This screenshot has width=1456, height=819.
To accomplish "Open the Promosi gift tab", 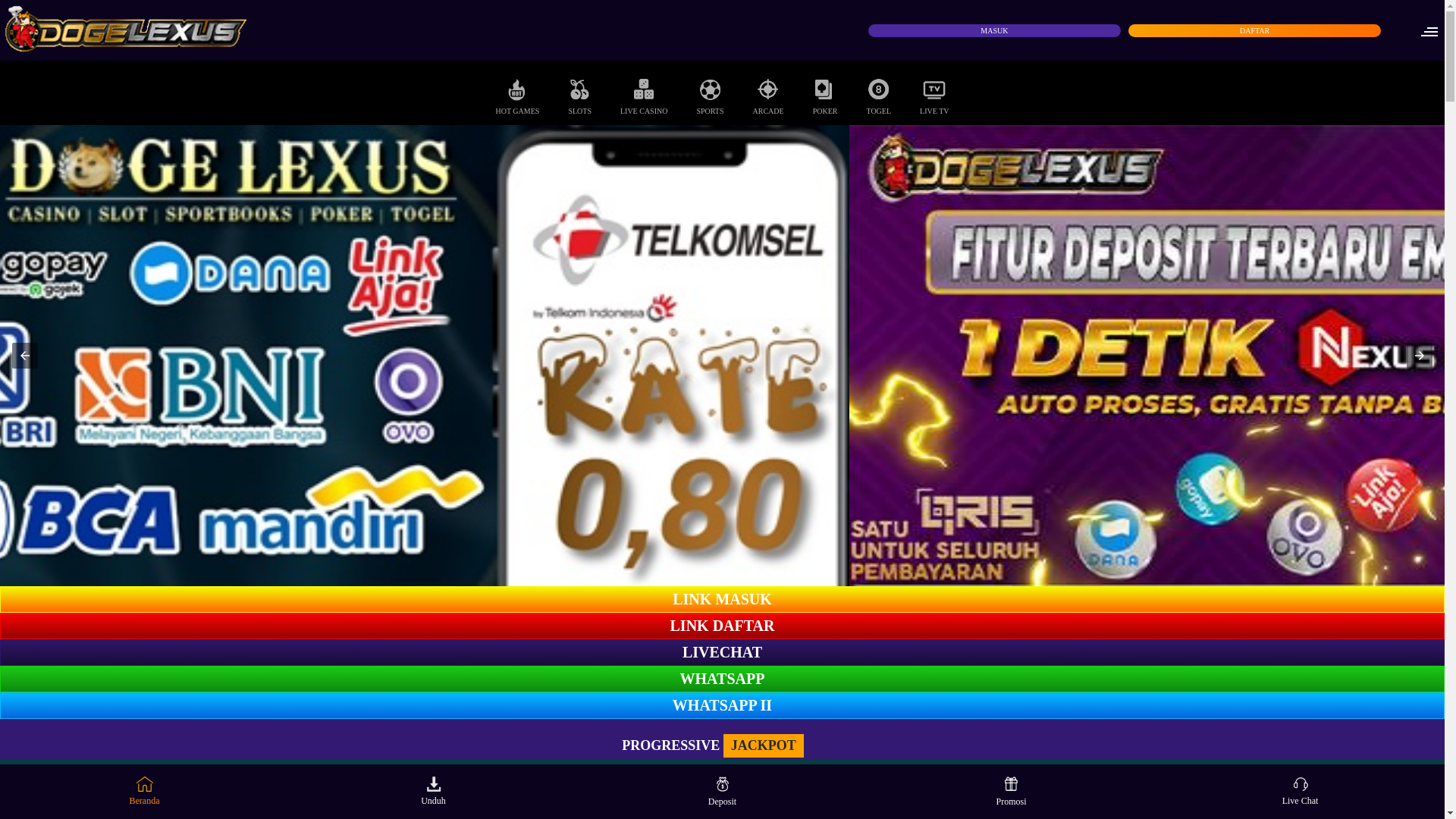I will coord(1011,791).
